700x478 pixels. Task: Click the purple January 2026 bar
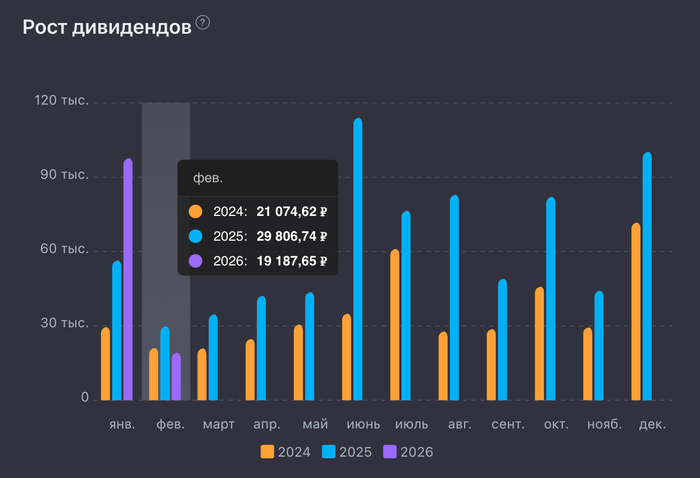tap(128, 280)
